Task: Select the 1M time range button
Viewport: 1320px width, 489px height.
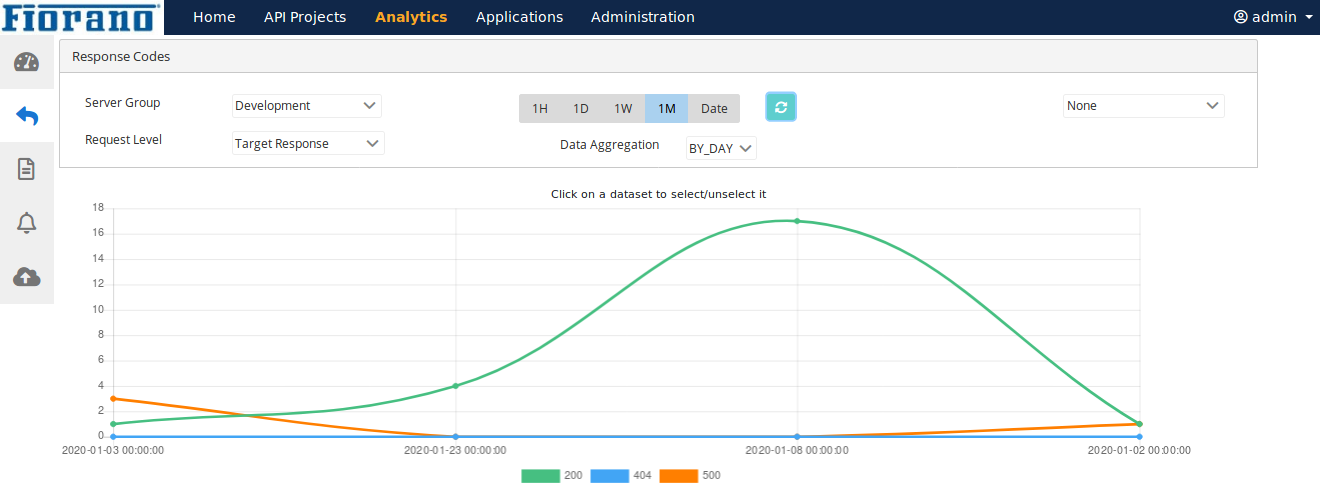Action: 666,108
